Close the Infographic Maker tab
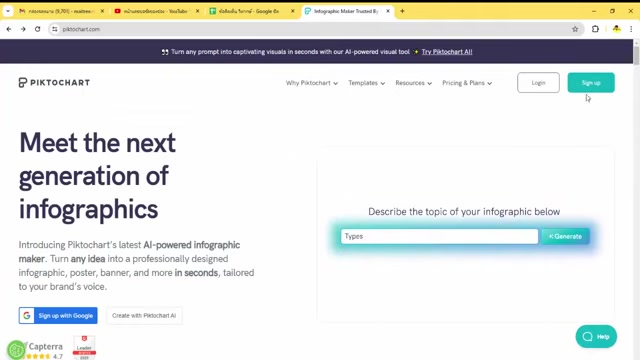Image resolution: width=640 pixels, height=360 pixels. 388,11
